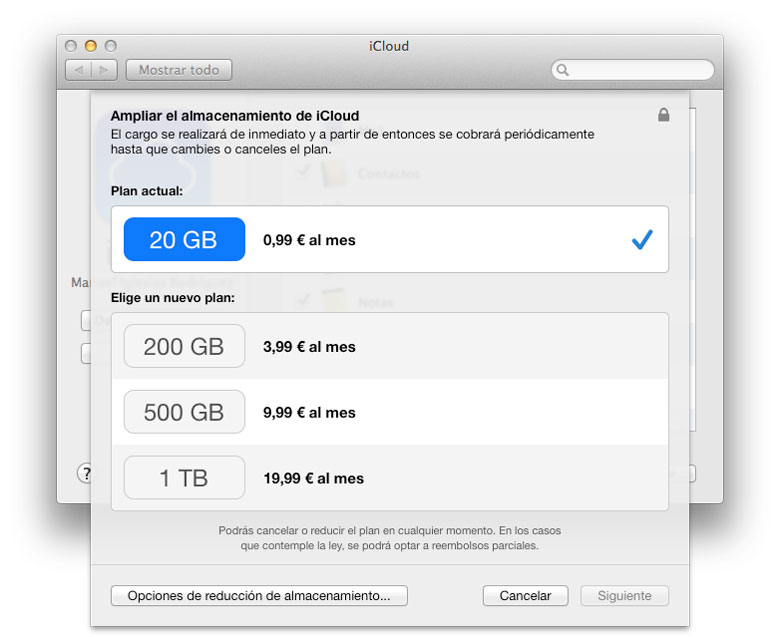The image size is (780, 637).
Task: Click the 0,99 € al mes price
Action: pyautogui.click(x=309, y=240)
